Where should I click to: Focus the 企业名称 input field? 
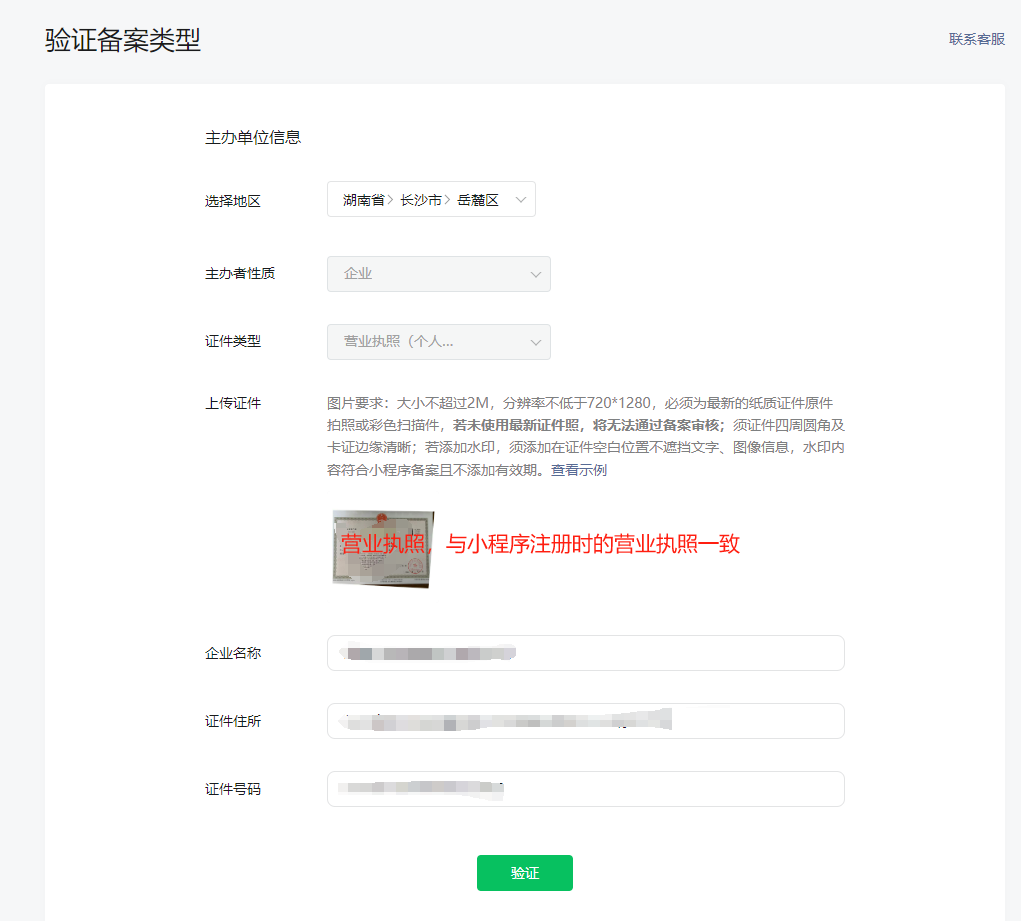(x=585, y=653)
